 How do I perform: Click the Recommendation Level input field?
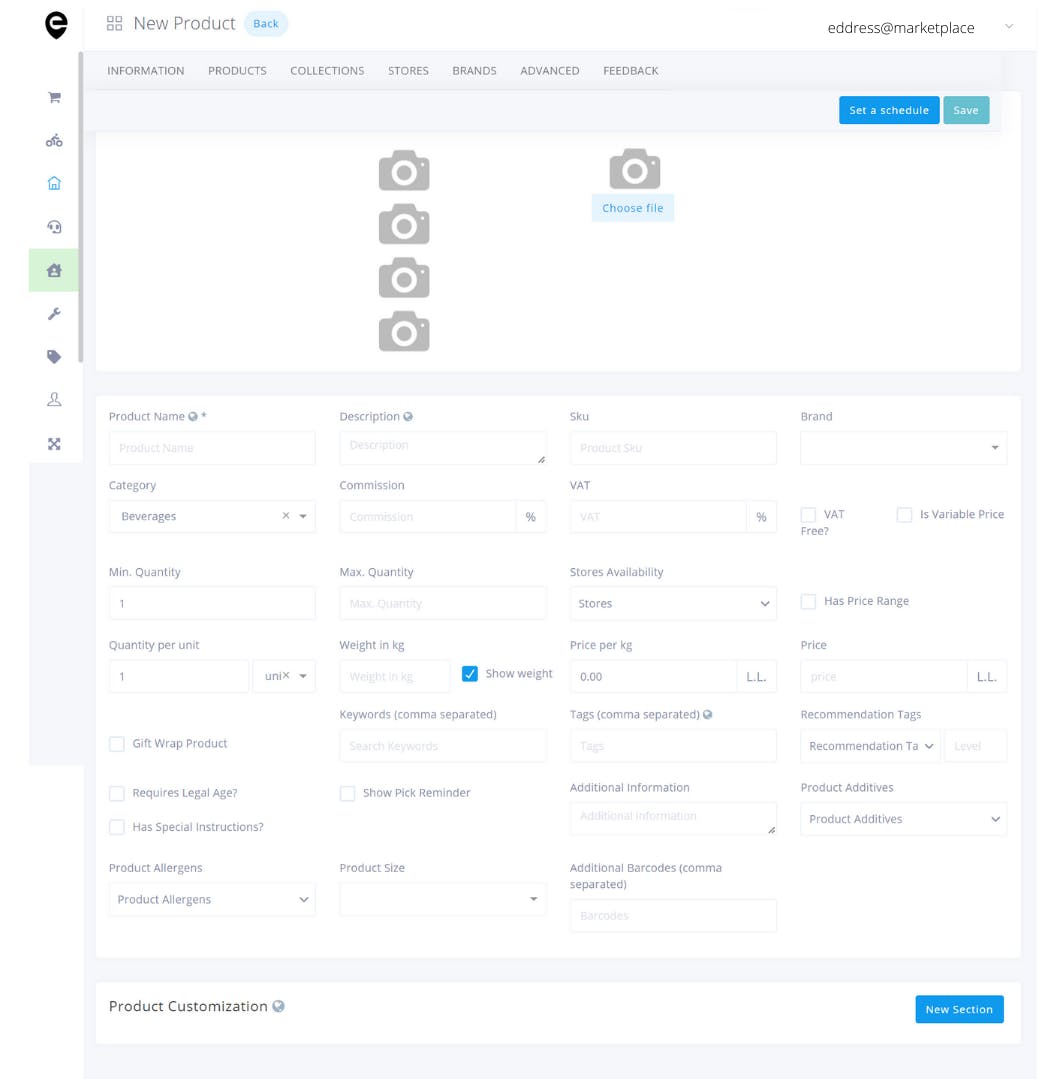(976, 746)
